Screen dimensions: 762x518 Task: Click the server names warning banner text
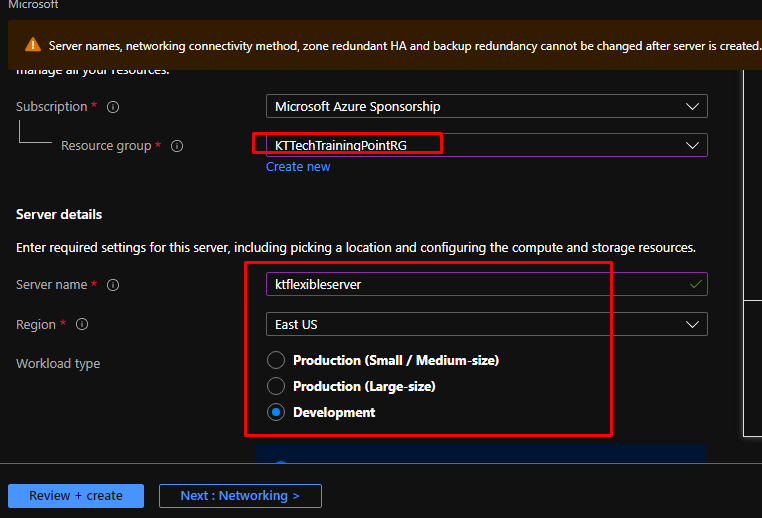(x=400, y=45)
